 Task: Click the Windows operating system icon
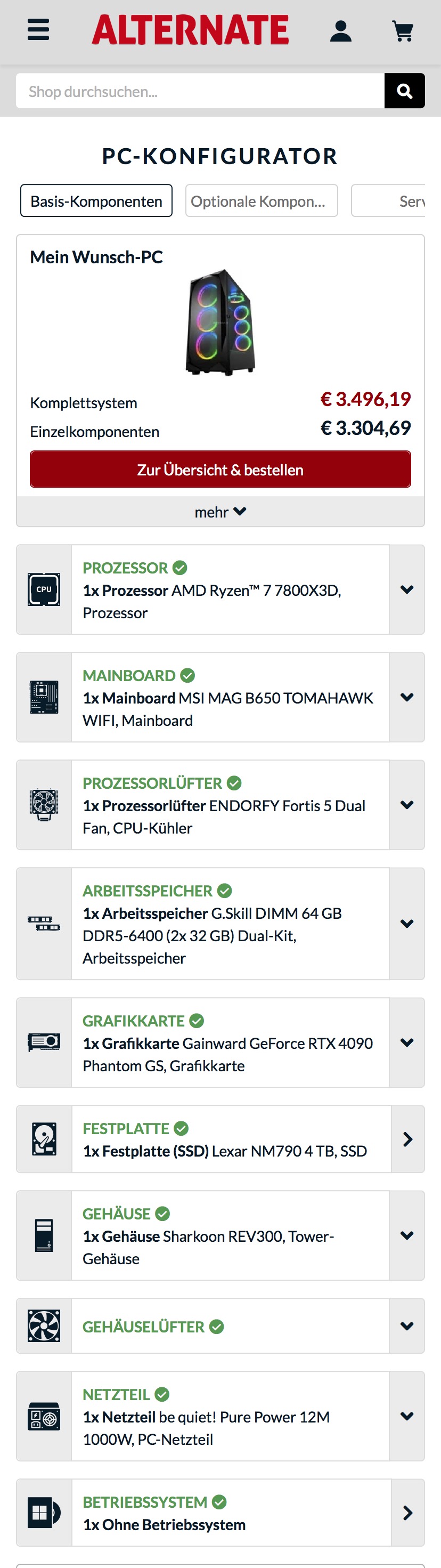(44, 1513)
